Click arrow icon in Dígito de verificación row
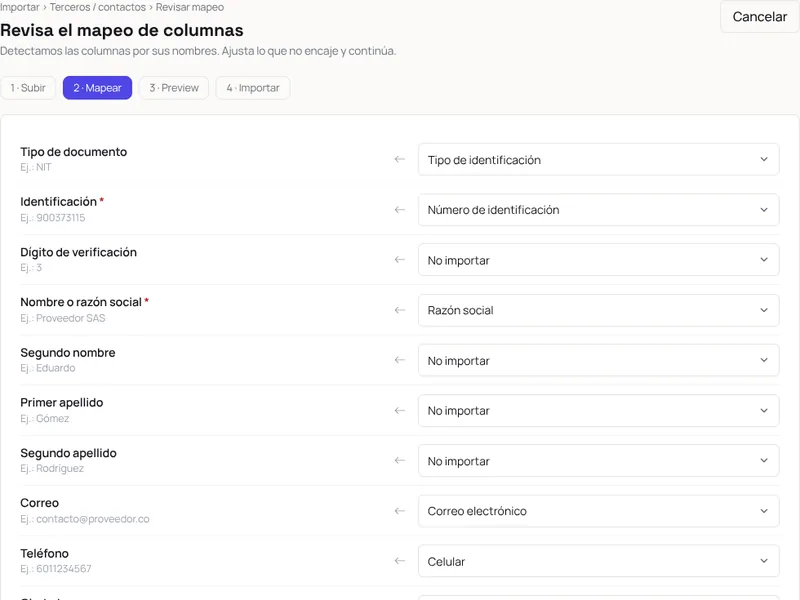Image resolution: width=800 pixels, height=600 pixels. coord(399,260)
